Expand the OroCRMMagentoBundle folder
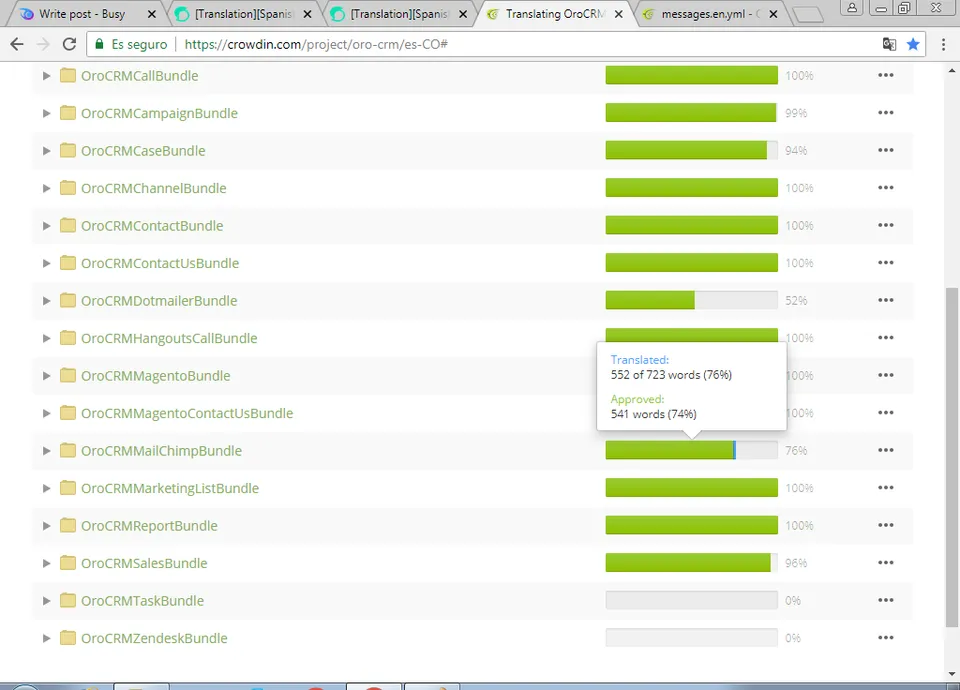Viewport: 960px width, 690px height. 46,376
